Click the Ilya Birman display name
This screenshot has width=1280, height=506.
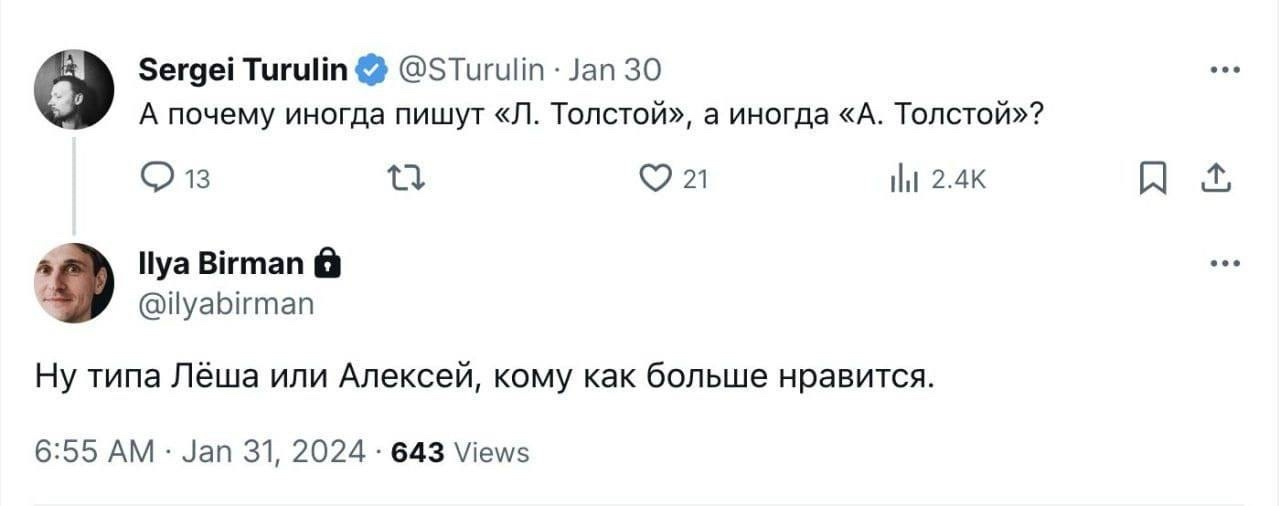click(220, 264)
